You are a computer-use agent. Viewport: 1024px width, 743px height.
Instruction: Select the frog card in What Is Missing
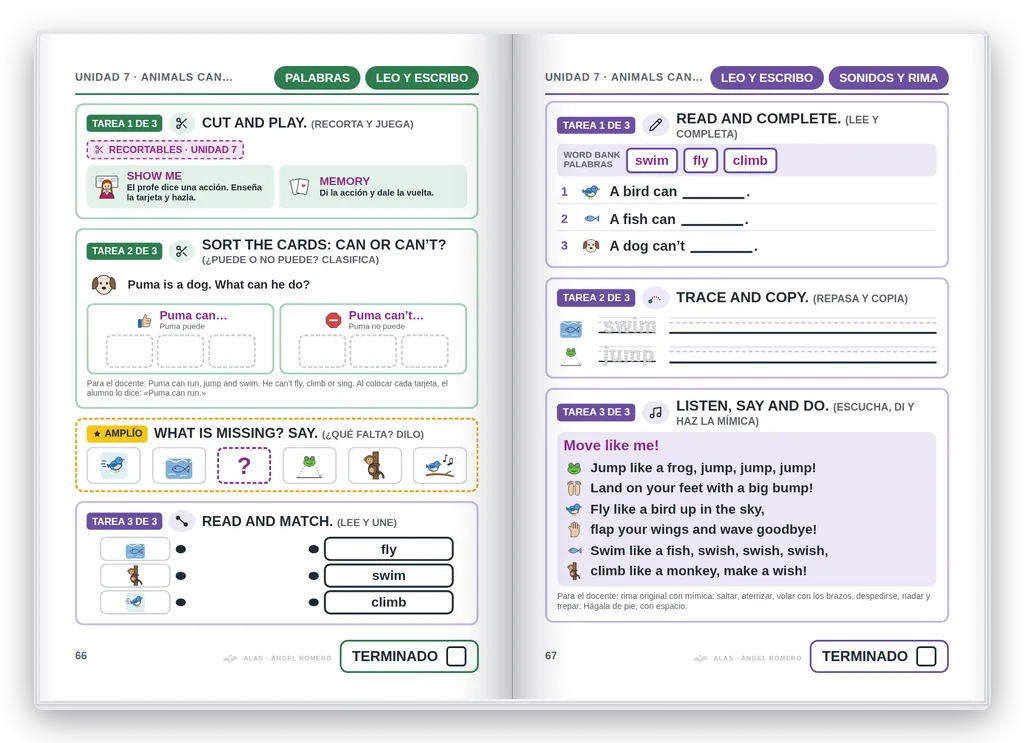pos(310,466)
